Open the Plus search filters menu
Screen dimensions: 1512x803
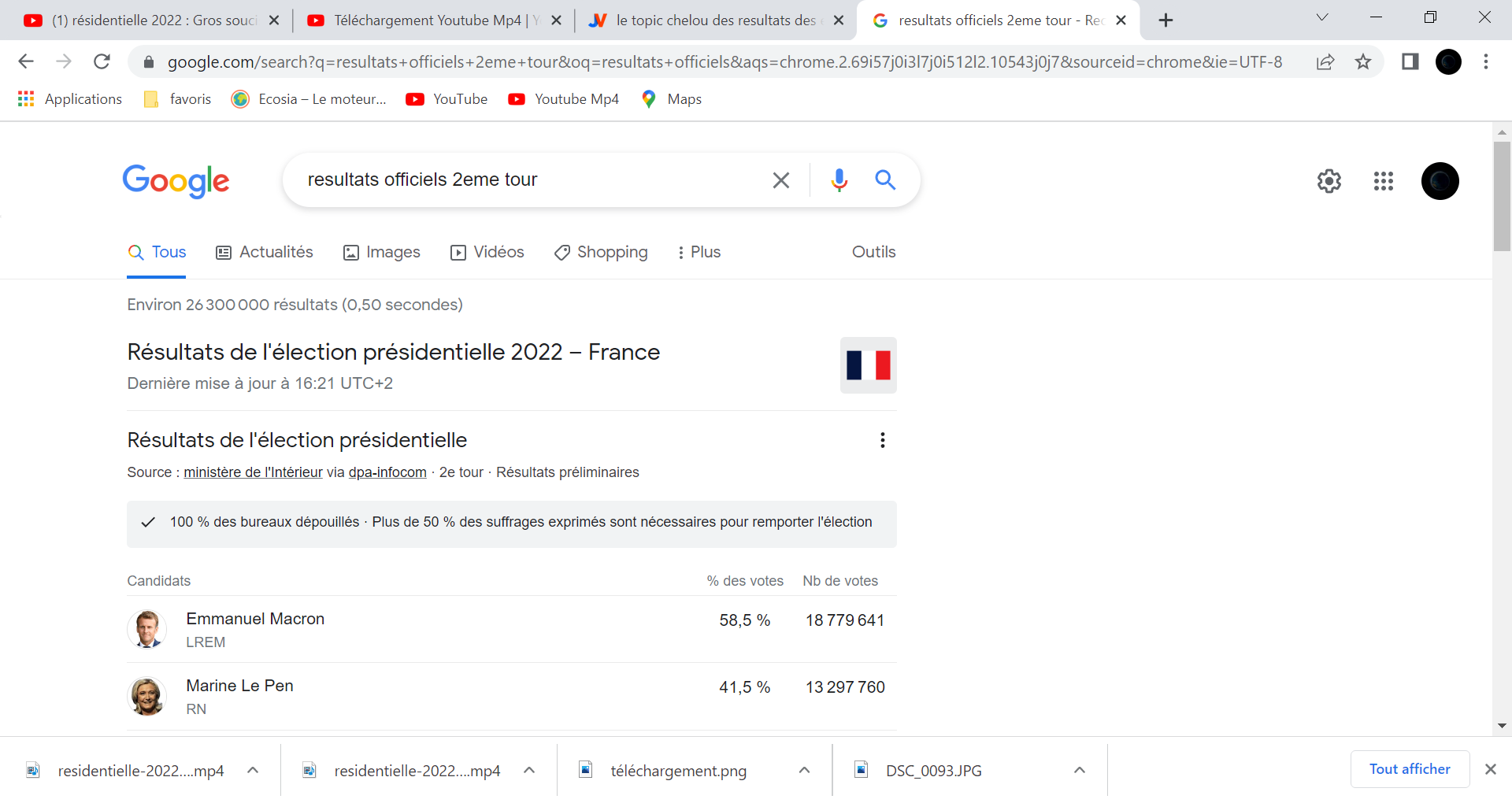tap(699, 252)
